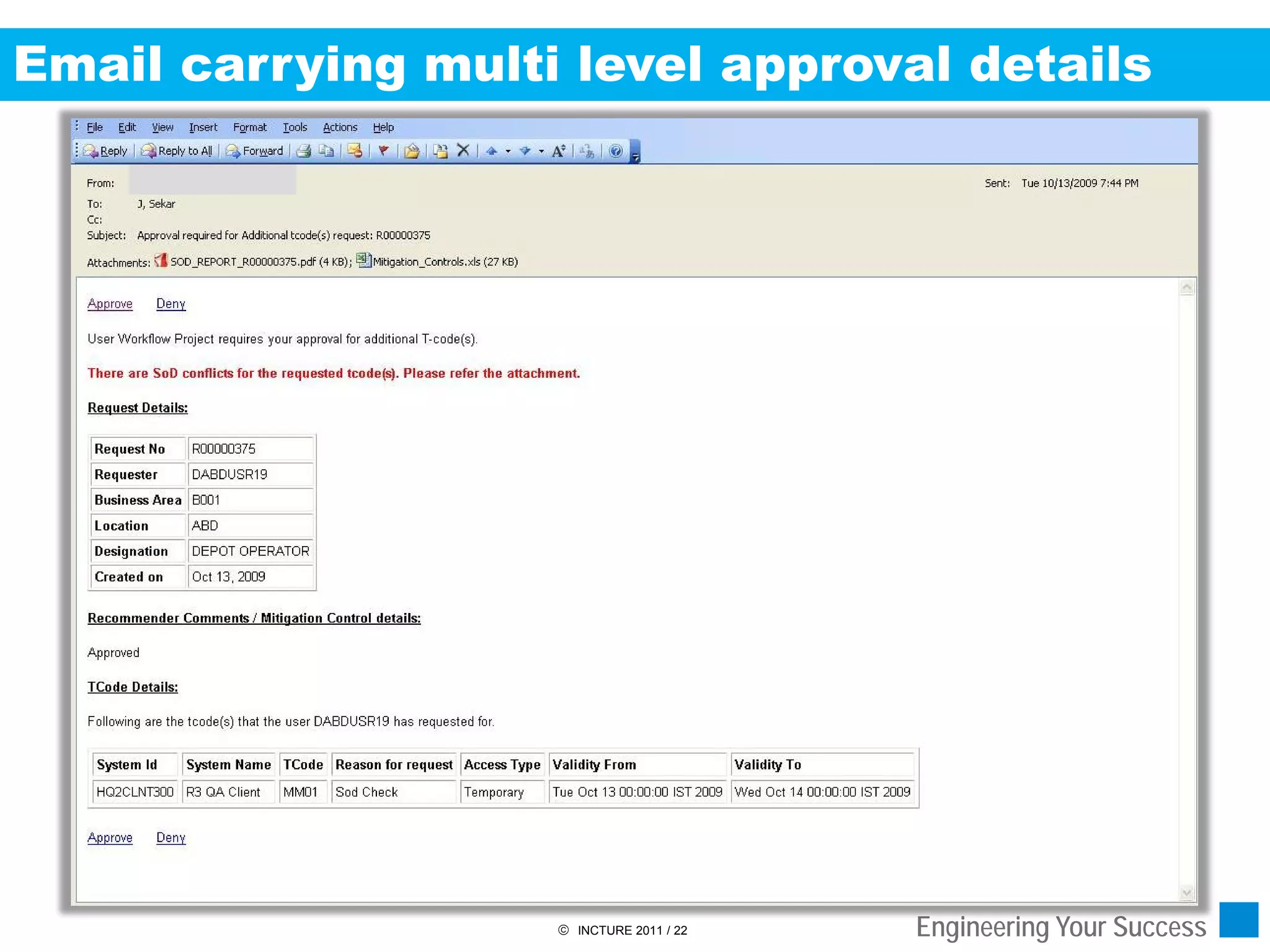This screenshot has height=952, width=1270.
Task: Click the Validity From date cell
Action: point(638,792)
